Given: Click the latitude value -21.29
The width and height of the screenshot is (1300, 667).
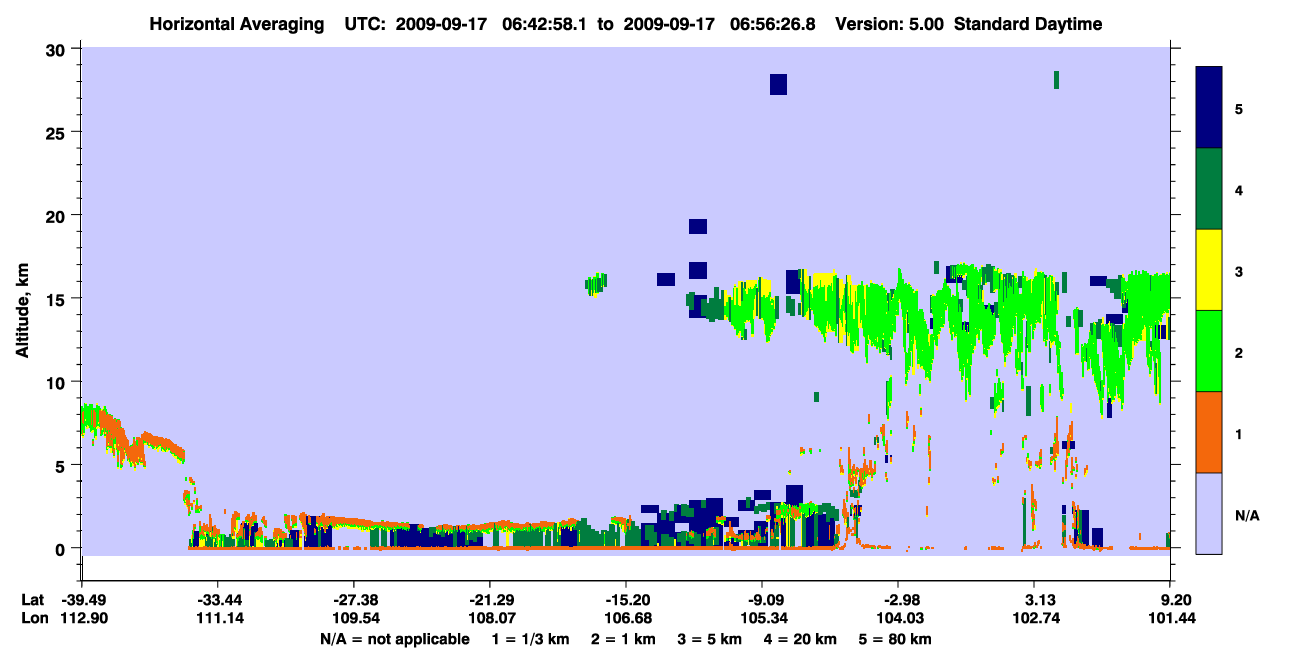Looking at the screenshot, I should coord(490,599).
